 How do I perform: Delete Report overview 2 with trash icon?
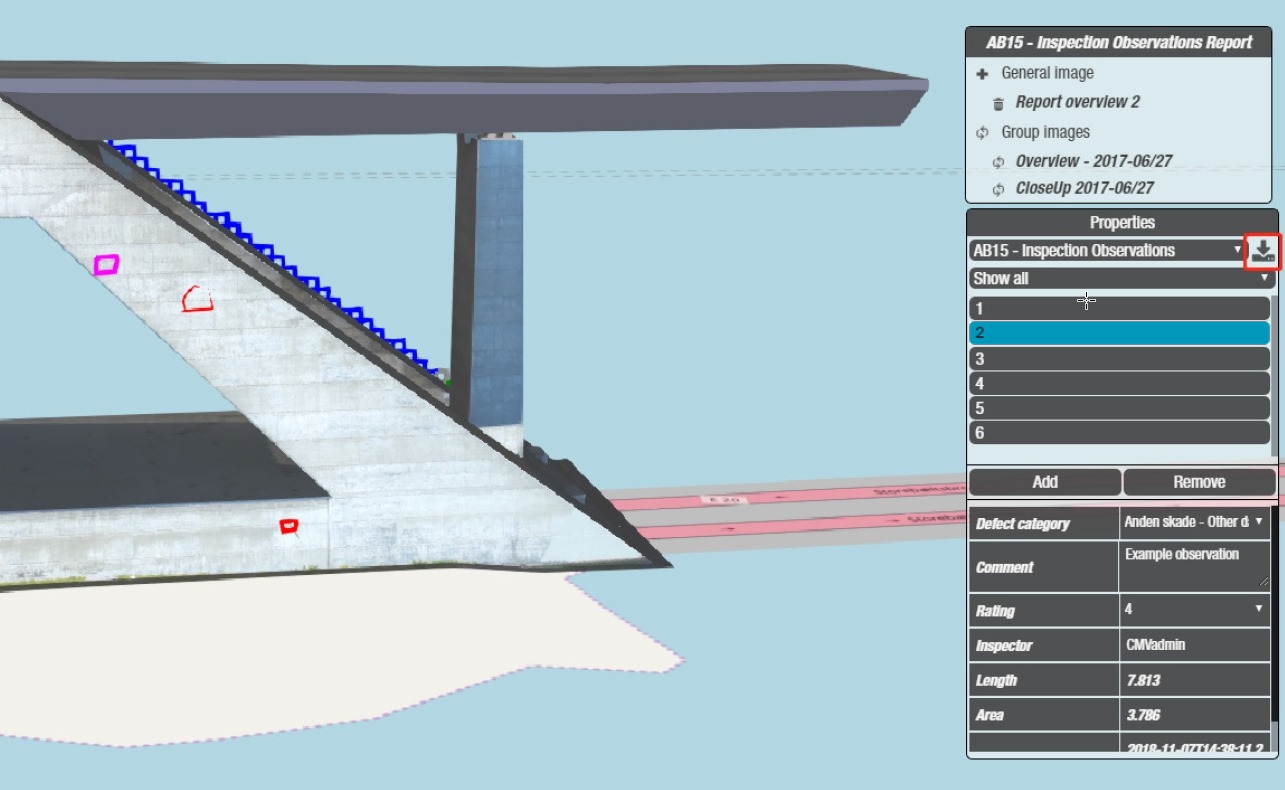click(x=998, y=103)
